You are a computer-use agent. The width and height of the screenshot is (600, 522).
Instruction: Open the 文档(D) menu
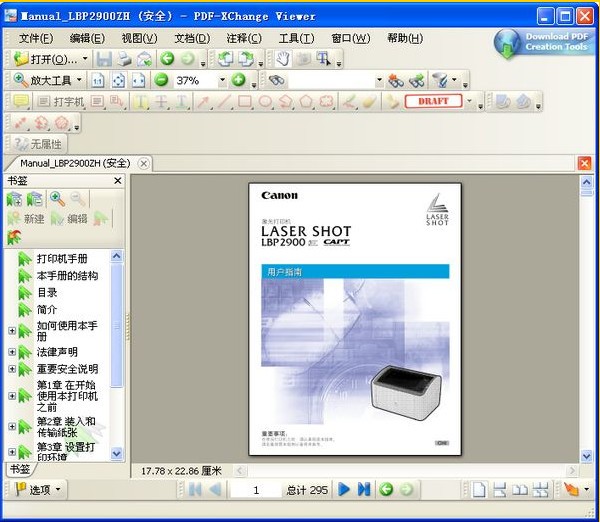192,38
